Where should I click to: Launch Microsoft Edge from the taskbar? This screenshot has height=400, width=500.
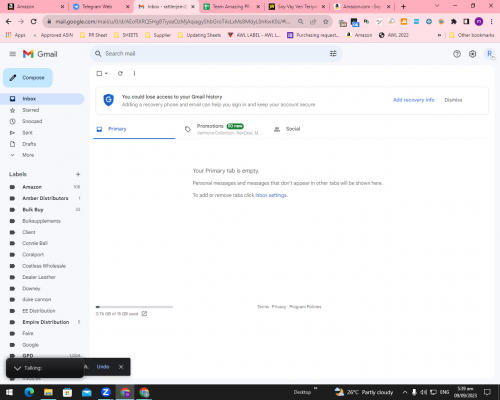29,392
